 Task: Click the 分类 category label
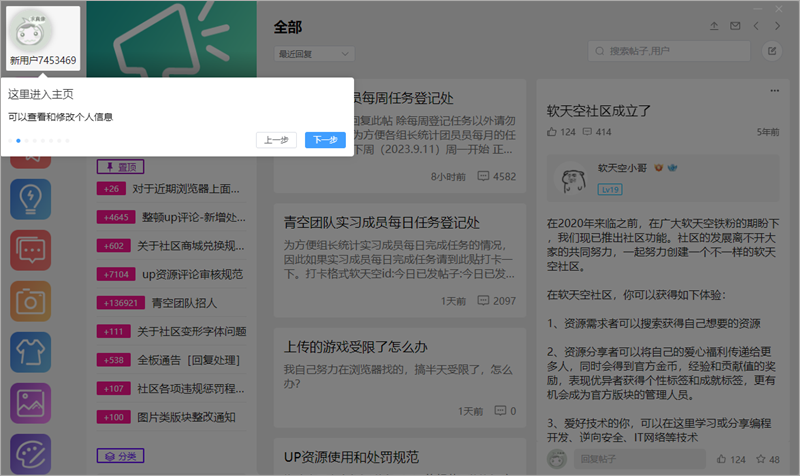[120, 456]
